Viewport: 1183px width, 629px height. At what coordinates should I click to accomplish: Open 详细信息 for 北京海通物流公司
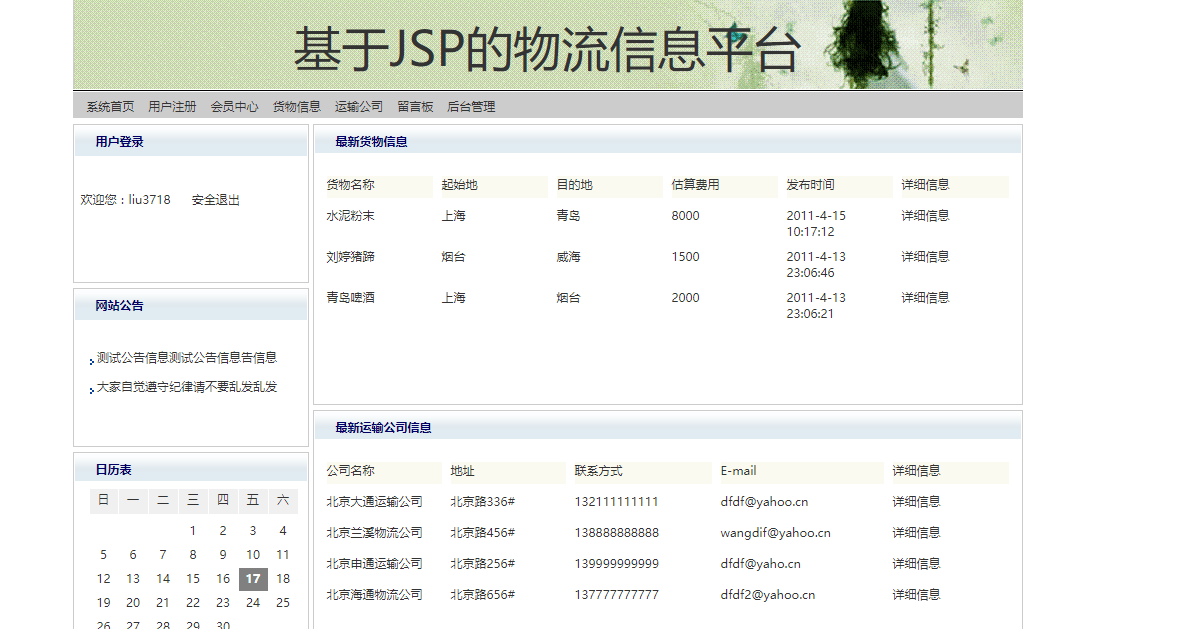[x=915, y=594]
